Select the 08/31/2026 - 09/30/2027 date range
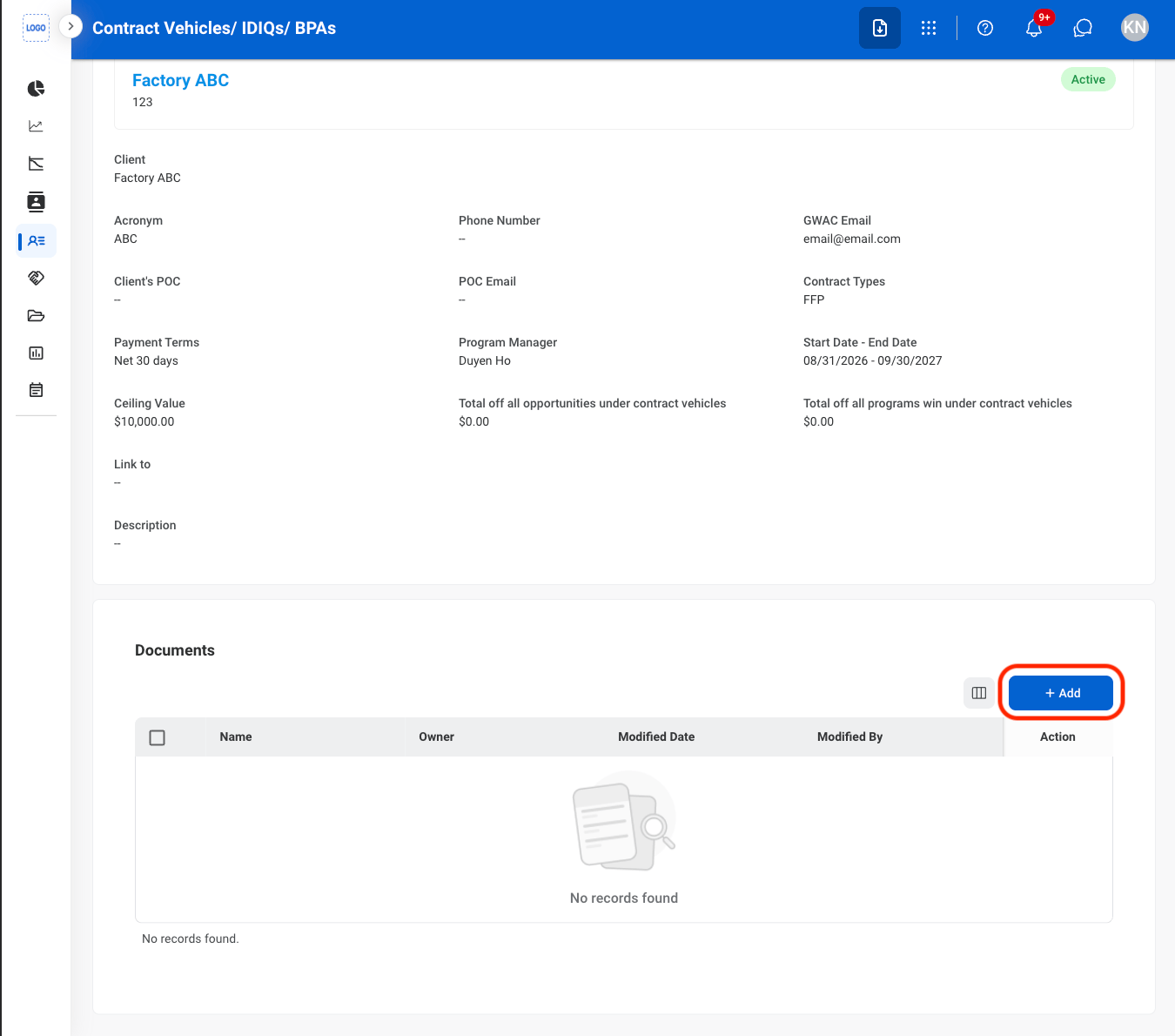 click(x=873, y=360)
